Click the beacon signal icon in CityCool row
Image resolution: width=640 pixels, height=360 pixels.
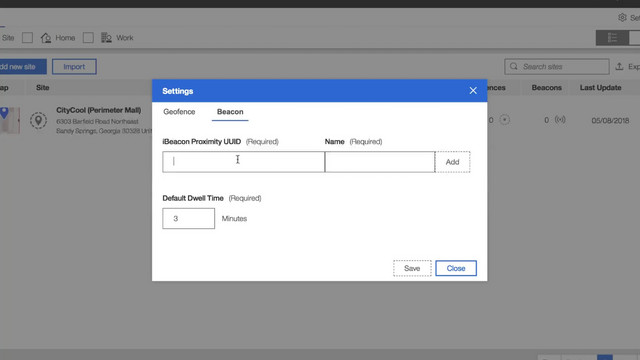(x=560, y=120)
